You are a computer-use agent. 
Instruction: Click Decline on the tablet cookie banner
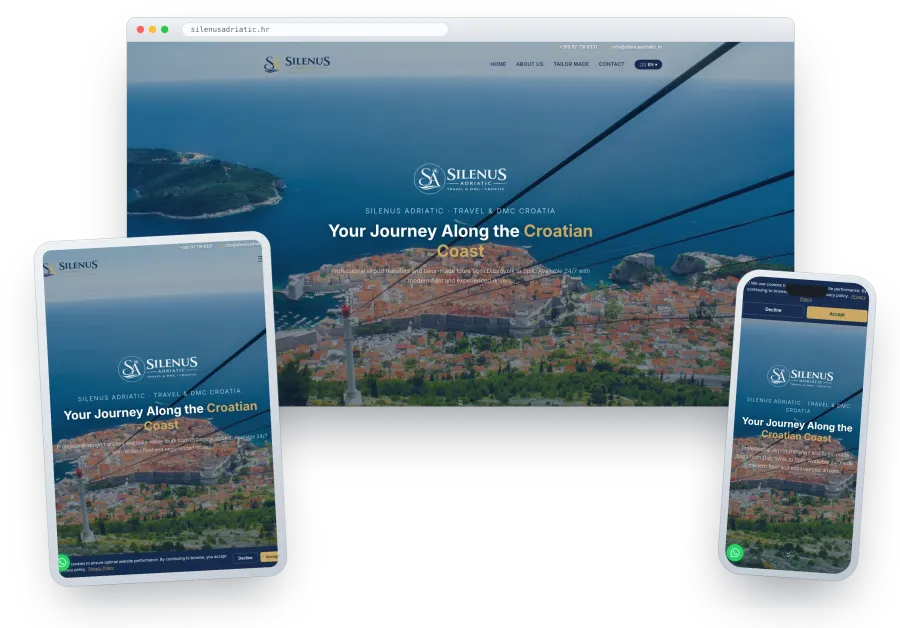click(x=245, y=557)
